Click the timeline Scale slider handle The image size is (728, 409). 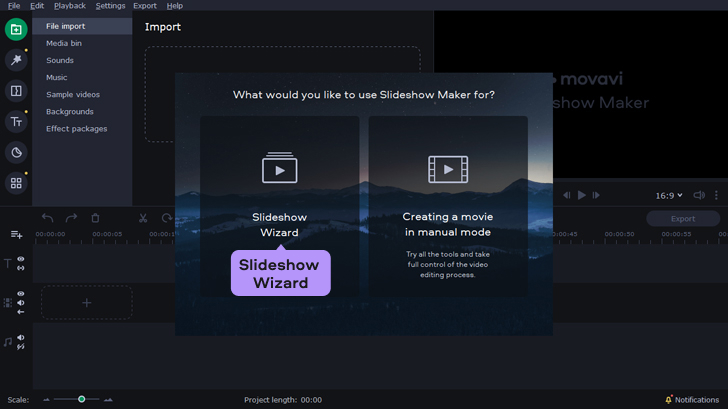click(82, 399)
